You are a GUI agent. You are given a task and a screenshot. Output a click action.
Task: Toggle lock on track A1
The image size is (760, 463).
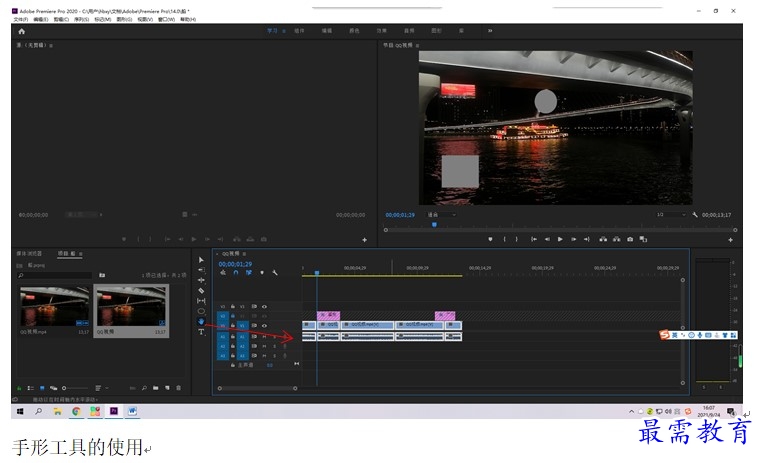233,336
